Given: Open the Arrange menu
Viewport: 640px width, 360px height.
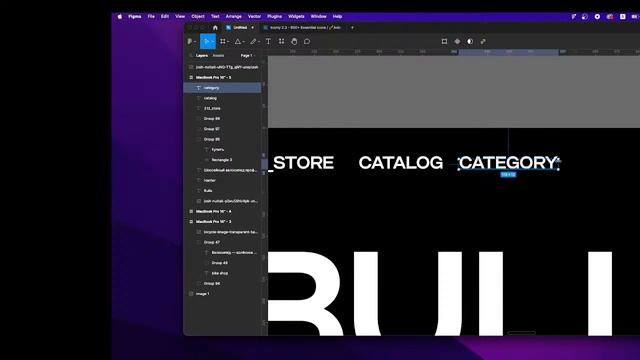Looking at the screenshot, I should point(233,16).
